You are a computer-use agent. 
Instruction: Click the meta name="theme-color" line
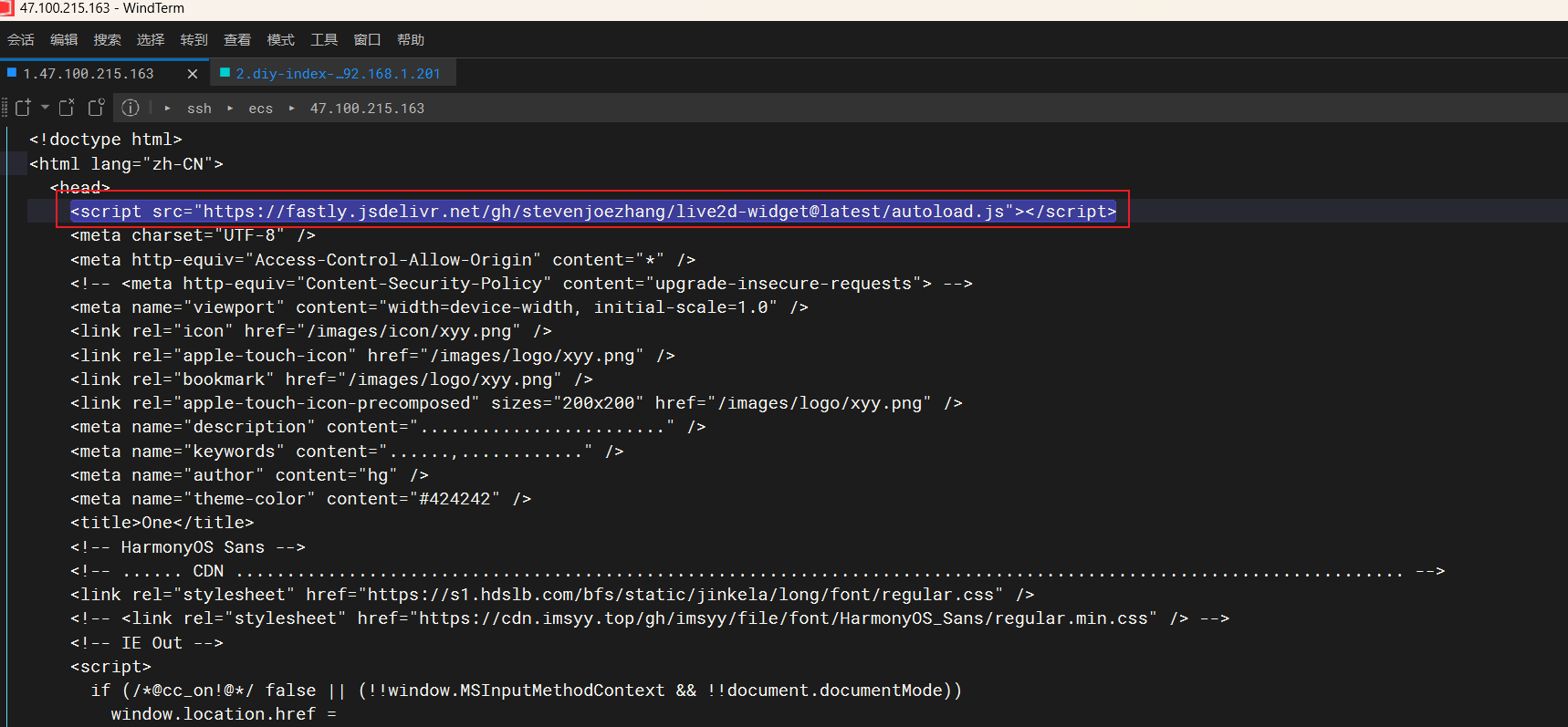[300, 499]
